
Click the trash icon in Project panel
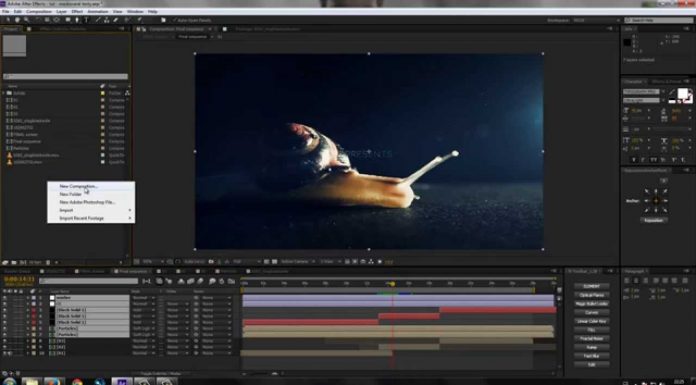coord(48,262)
